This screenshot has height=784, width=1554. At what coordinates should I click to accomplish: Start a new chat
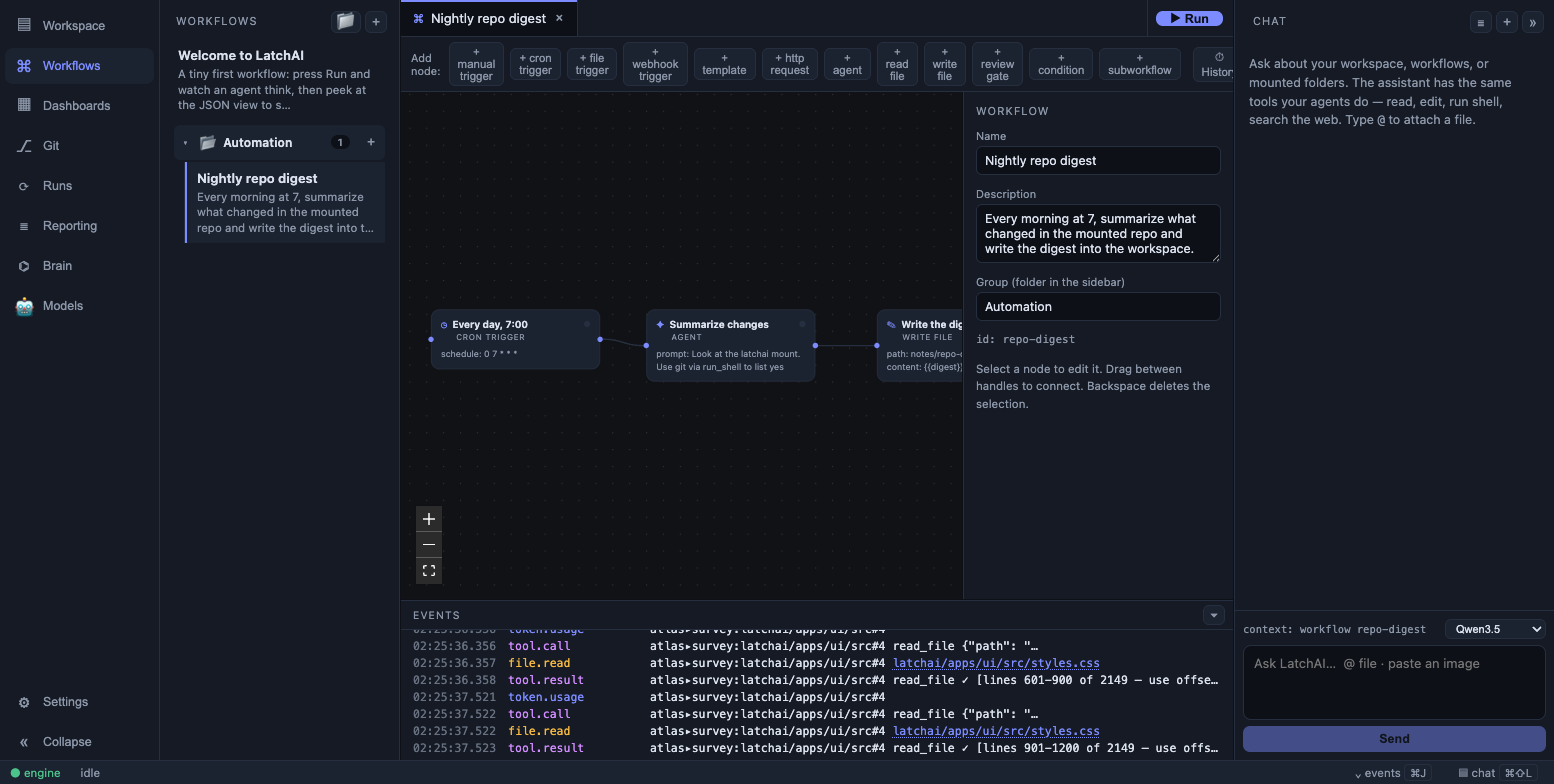pos(1507,22)
